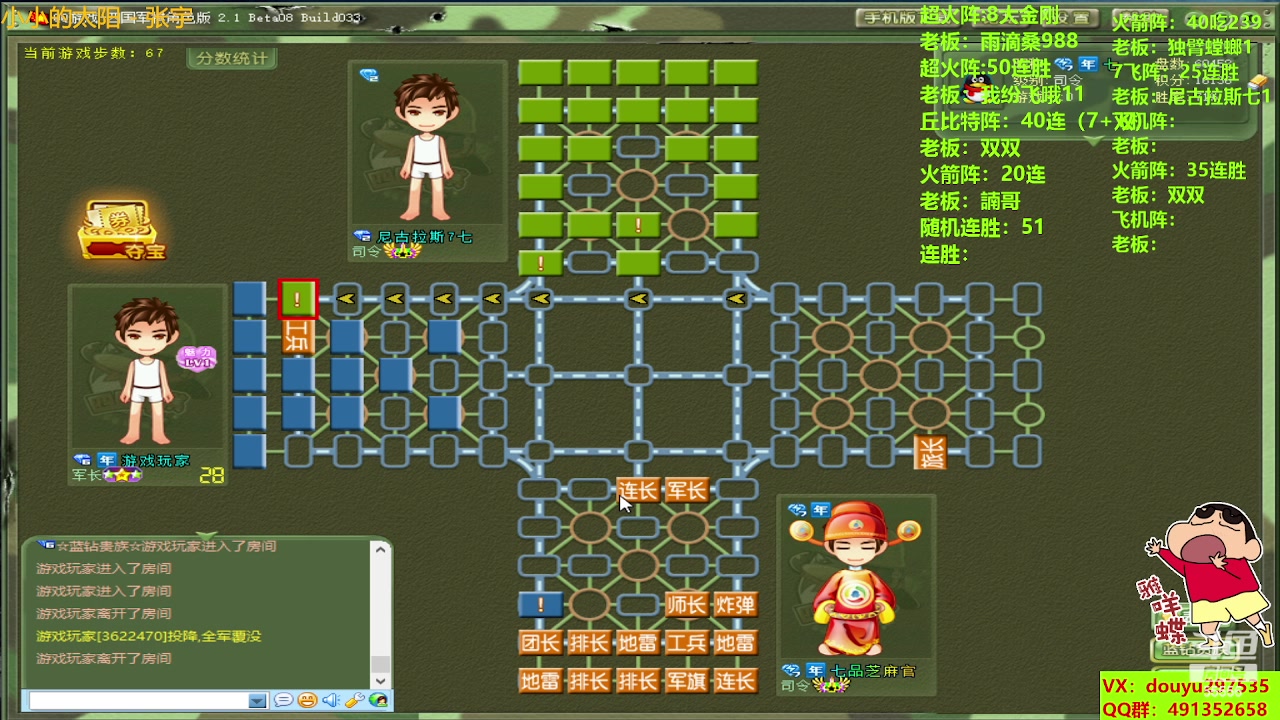Click chat line 游戏玩家[3622470]投降,全军覆没
Screen dimensions: 1280x720
149,636
